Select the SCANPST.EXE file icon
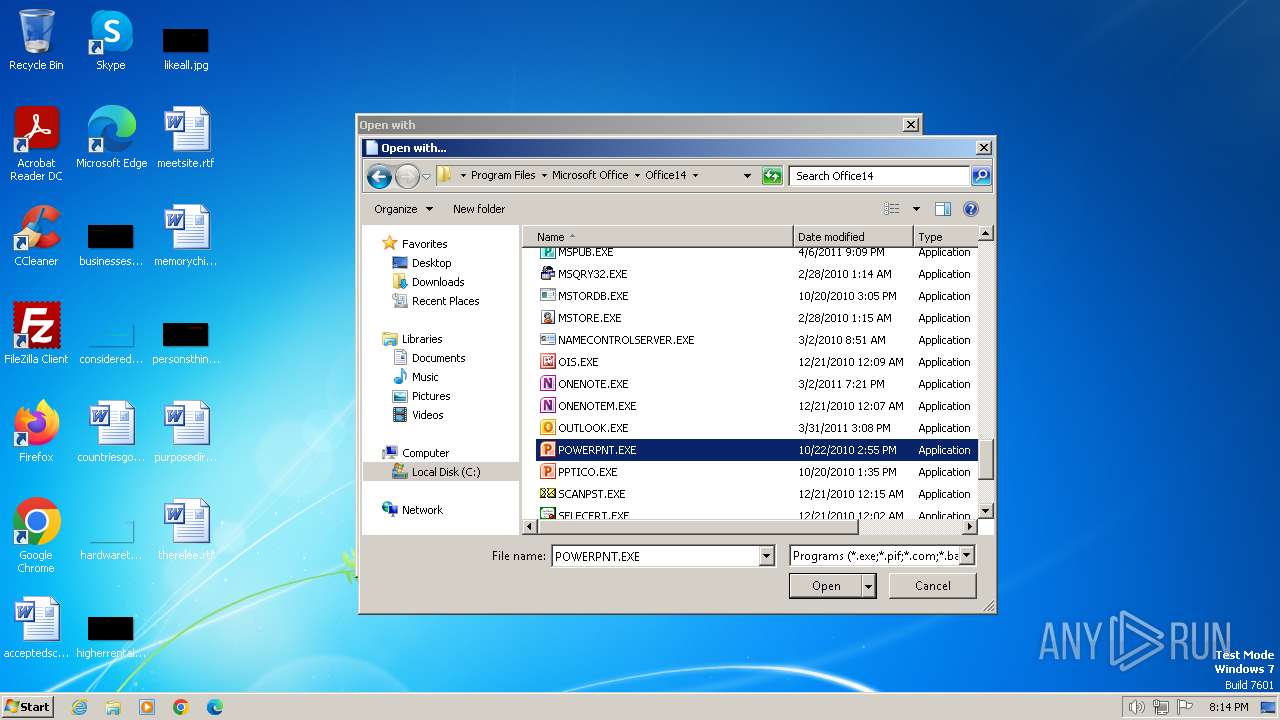The image size is (1280, 720). (547, 494)
